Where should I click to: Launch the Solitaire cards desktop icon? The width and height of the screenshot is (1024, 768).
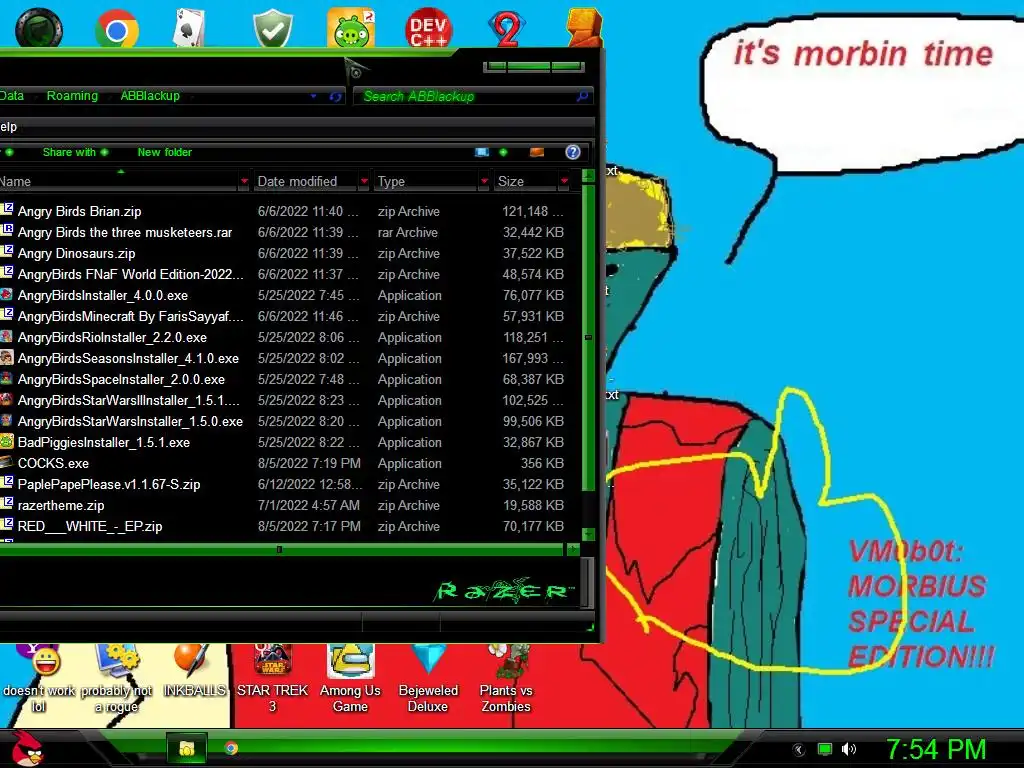(x=189, y=27)
